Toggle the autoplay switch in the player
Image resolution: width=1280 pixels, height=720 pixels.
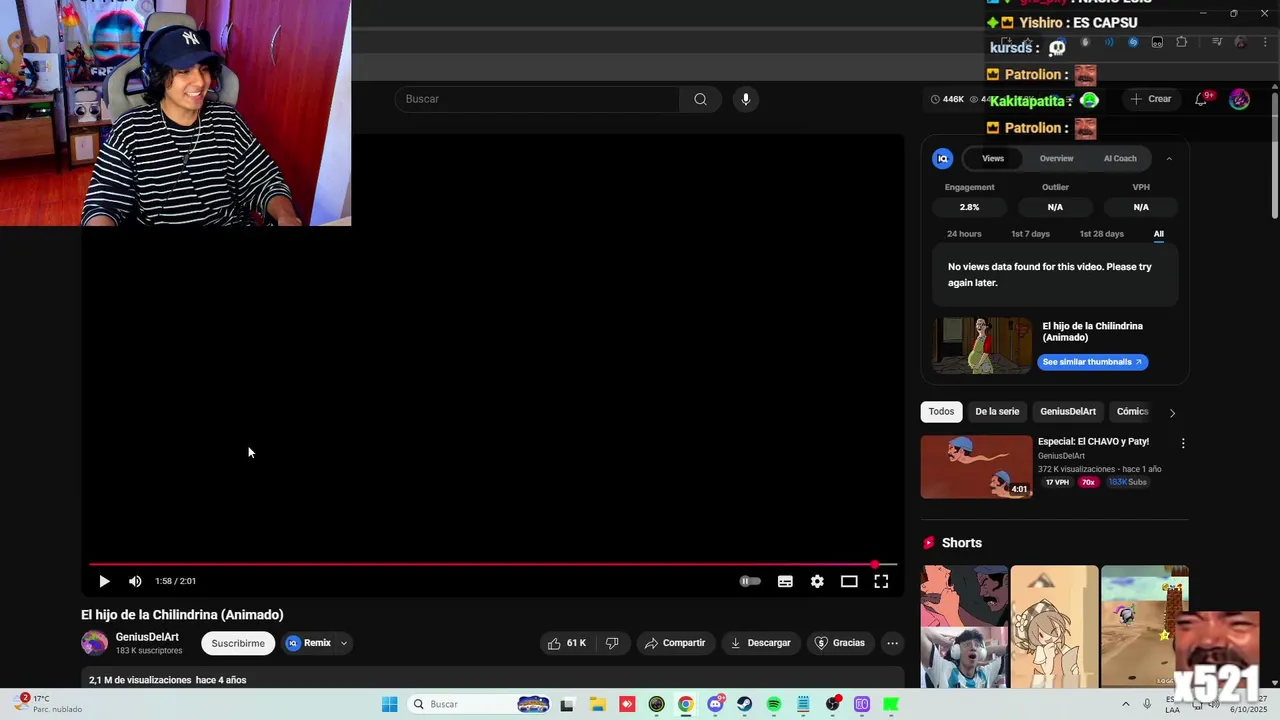pyautogui.click(x=750, y=581)
